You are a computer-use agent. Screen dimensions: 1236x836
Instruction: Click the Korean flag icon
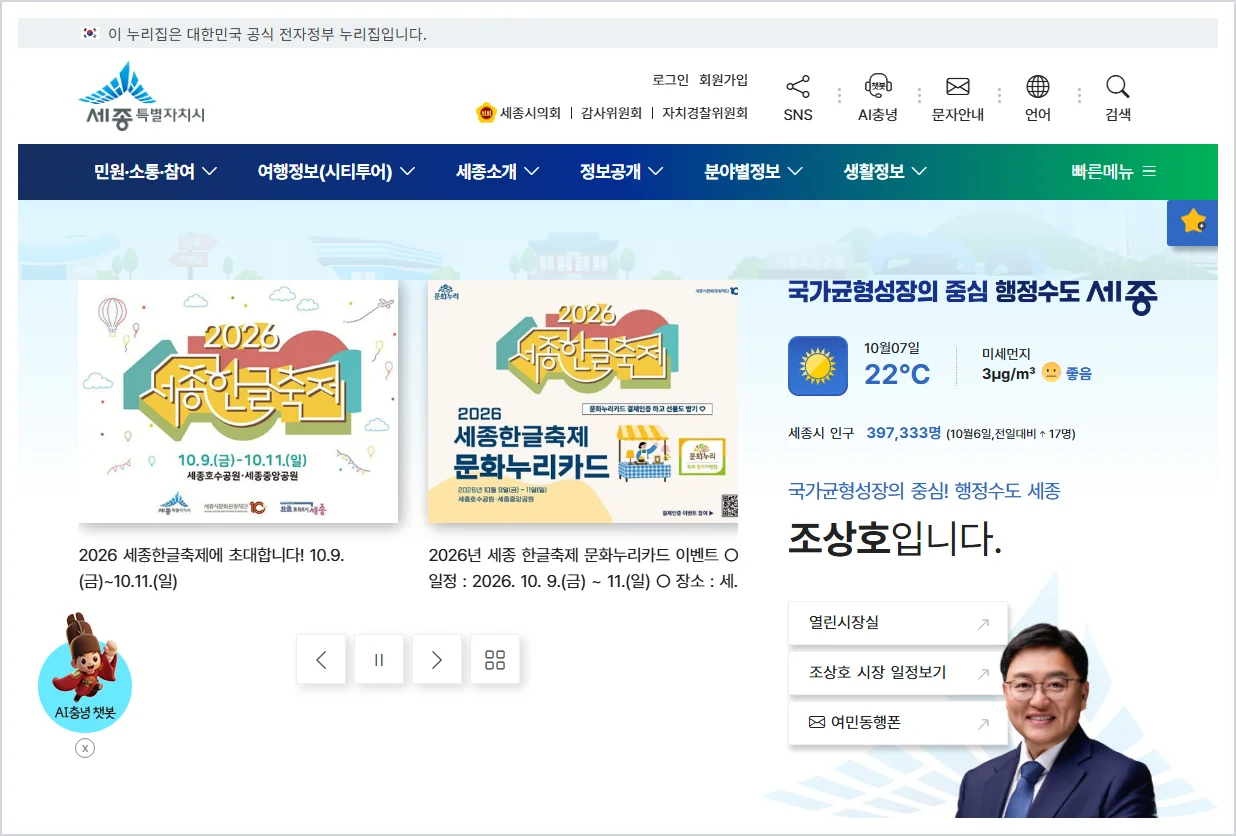(x=90, y=33)
